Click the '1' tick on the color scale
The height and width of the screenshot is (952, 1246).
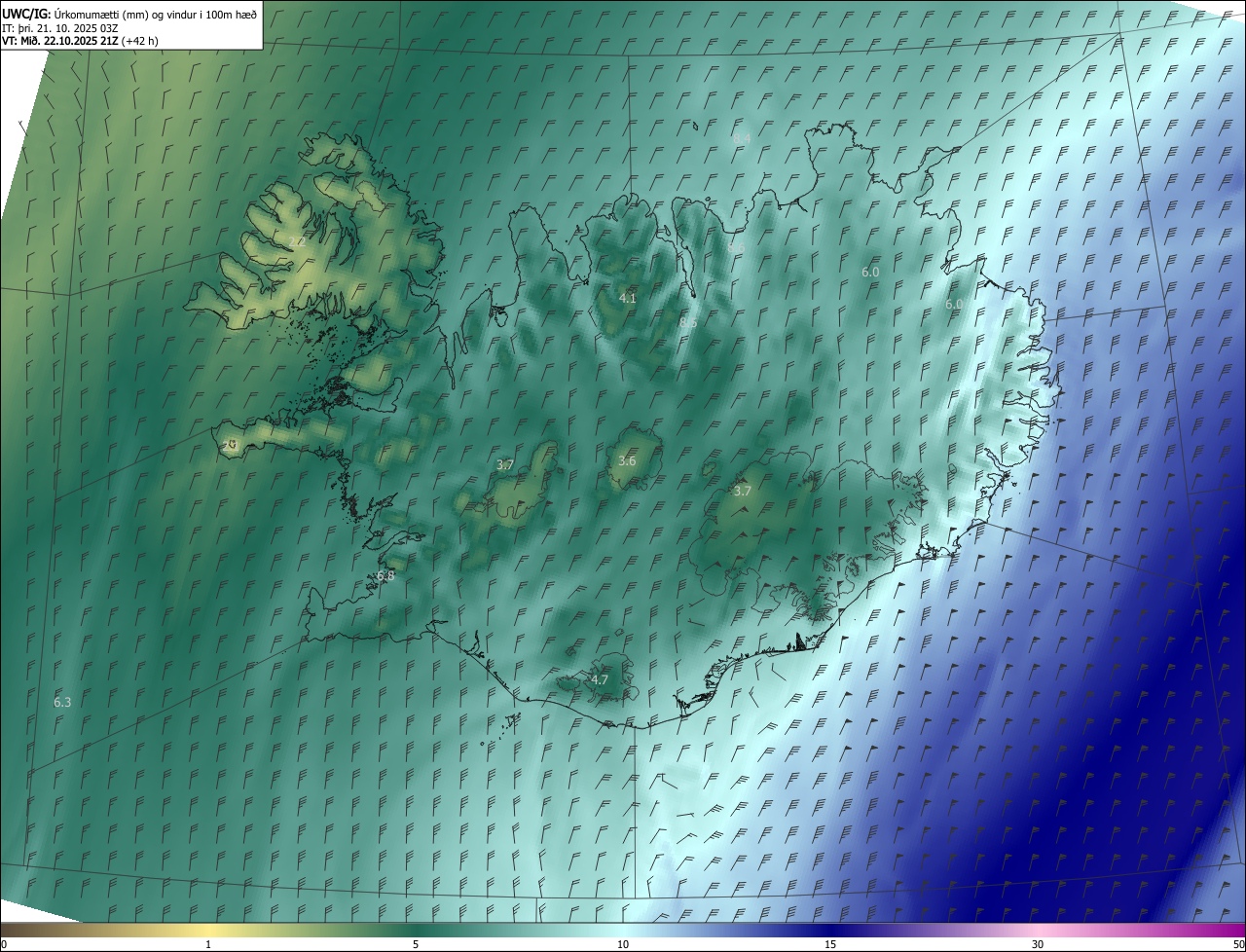(x=208, y=944)
